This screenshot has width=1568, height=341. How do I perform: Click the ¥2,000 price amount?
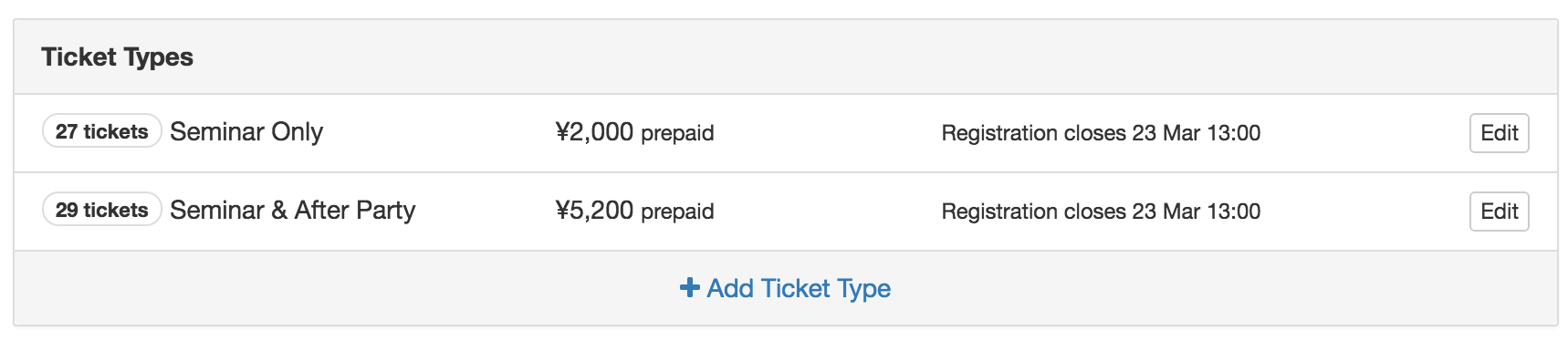(x=594, y=132)
